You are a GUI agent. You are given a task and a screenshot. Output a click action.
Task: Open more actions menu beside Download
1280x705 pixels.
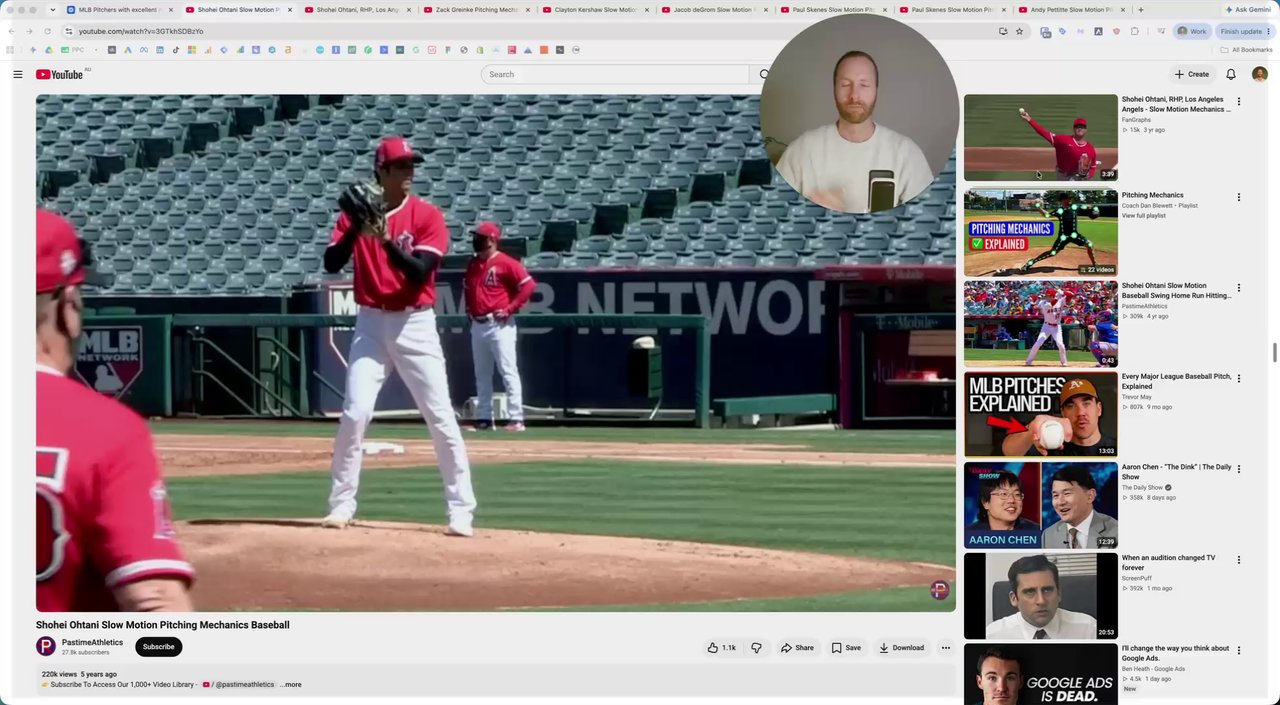point(945,648)
